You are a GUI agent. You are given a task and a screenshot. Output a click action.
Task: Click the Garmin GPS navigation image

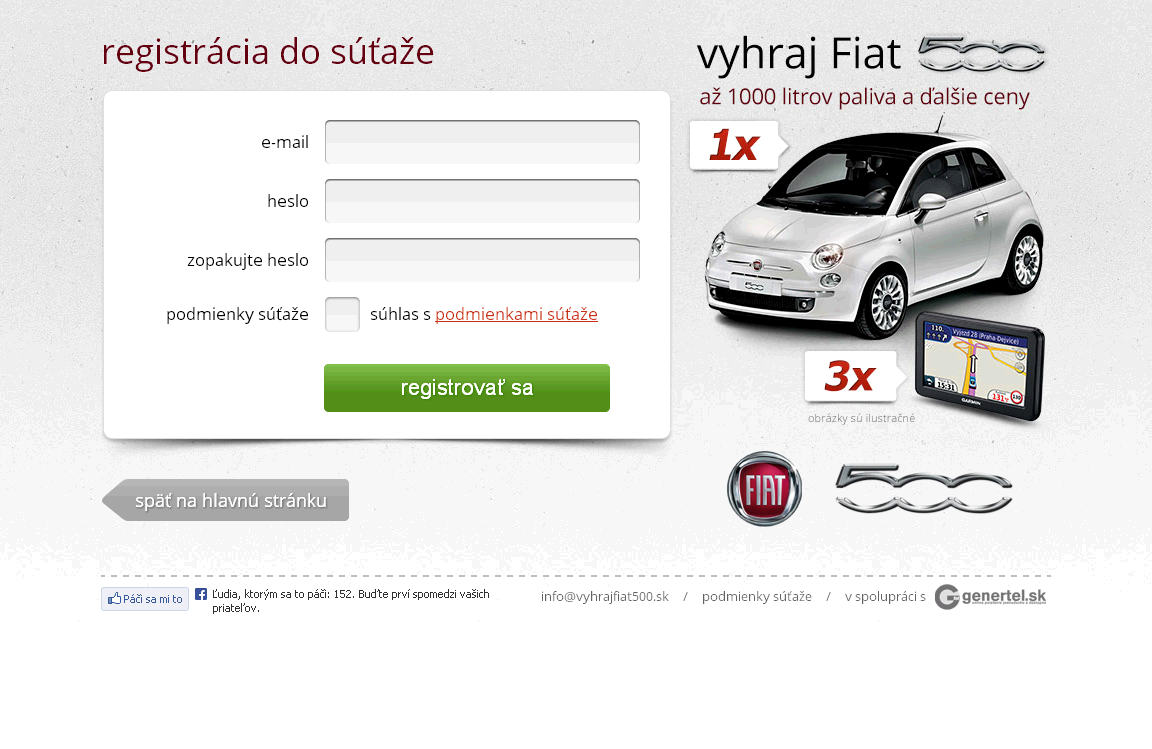pyautogui.click(x=979, y=366)
